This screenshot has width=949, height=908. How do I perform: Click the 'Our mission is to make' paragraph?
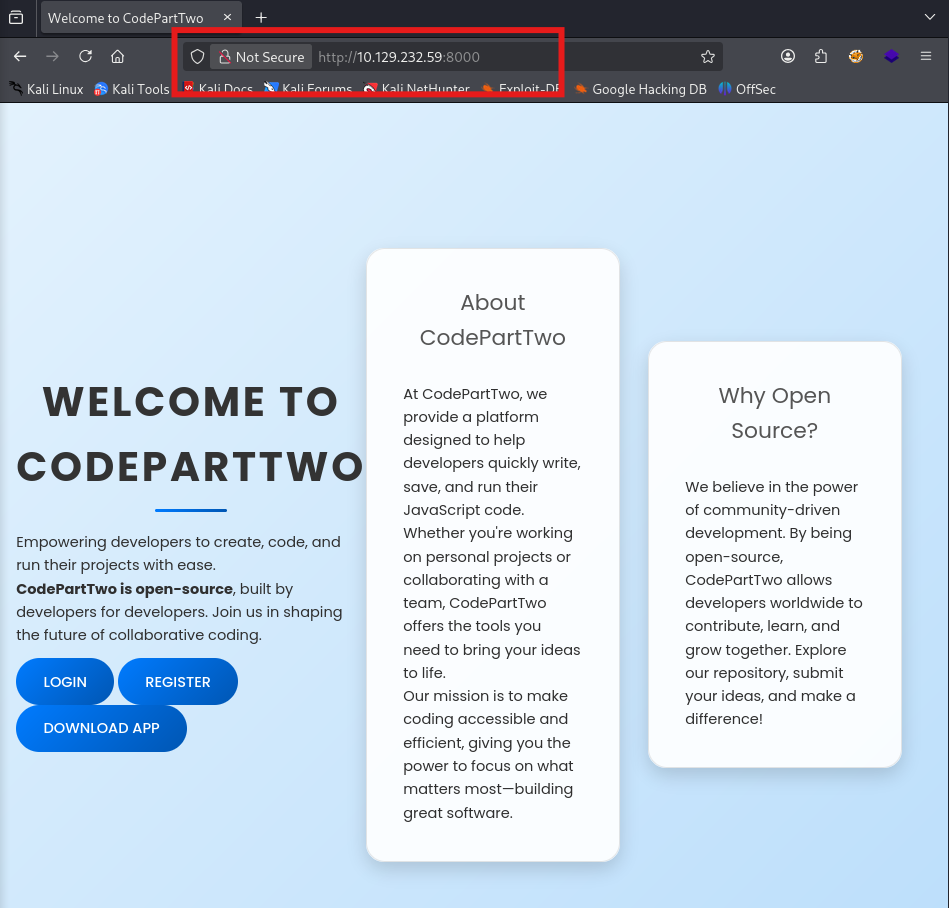pos(490,754)
